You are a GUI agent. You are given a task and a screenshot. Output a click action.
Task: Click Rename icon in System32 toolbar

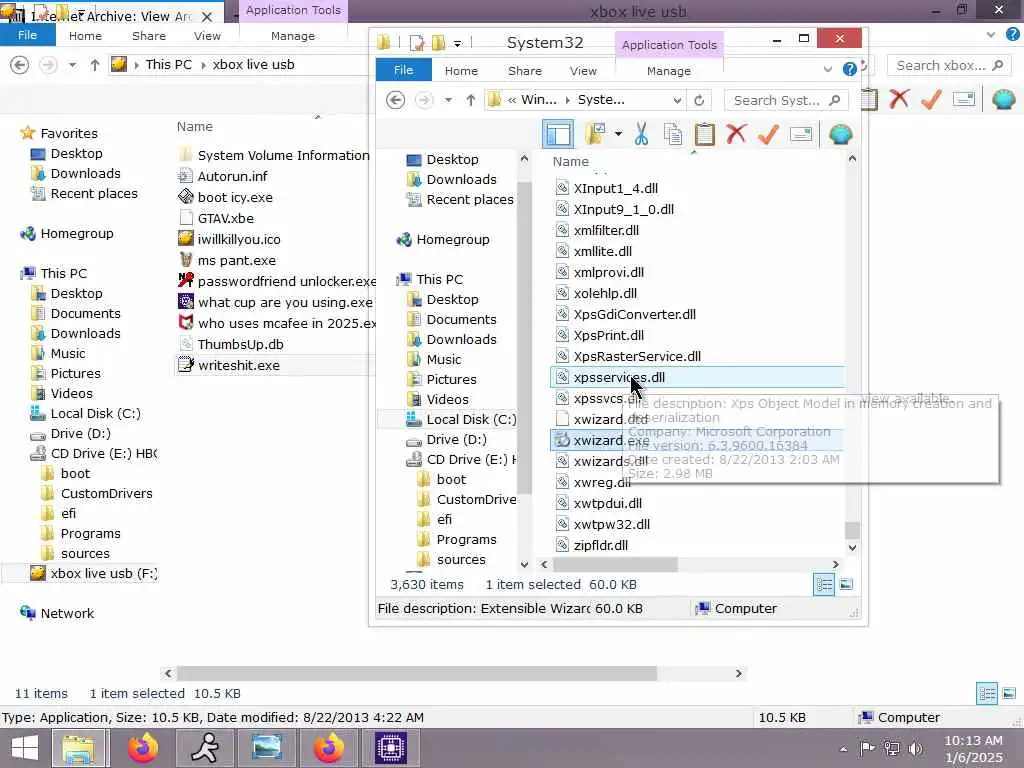pos(801,135)
